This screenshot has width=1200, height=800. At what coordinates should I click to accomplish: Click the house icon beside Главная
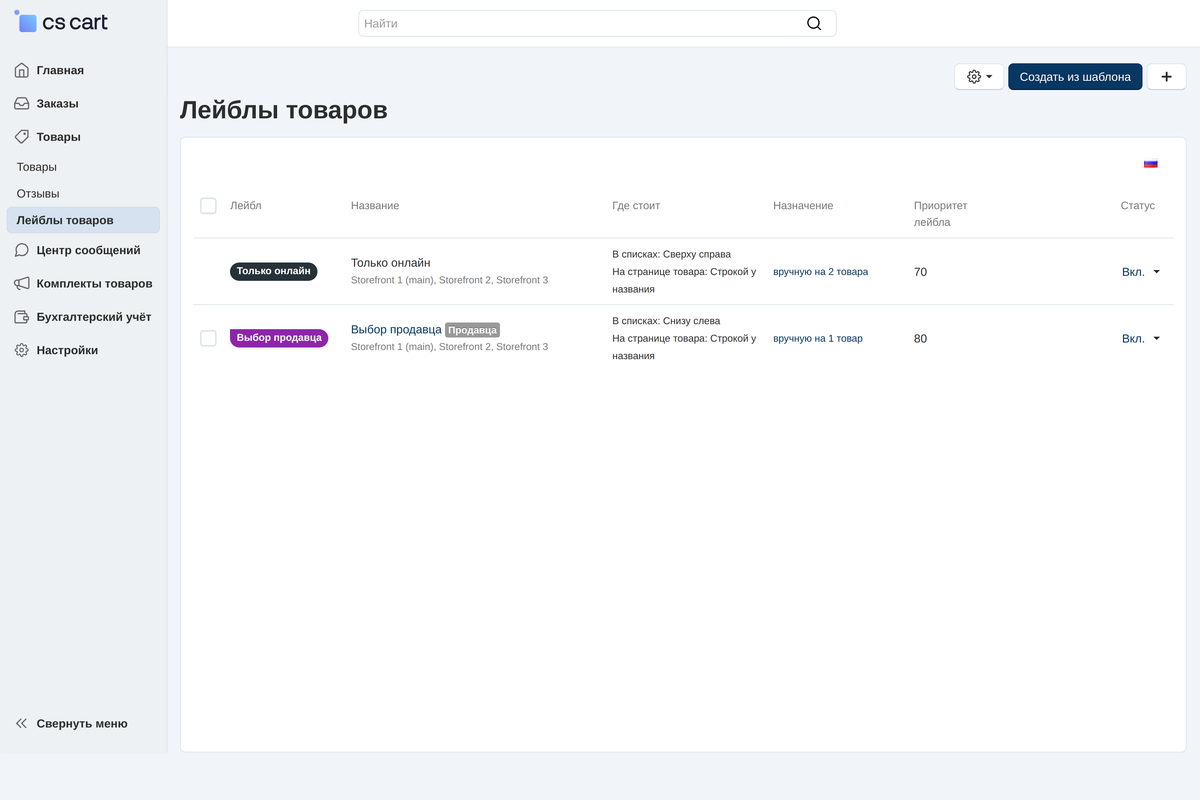pos(22,70)
